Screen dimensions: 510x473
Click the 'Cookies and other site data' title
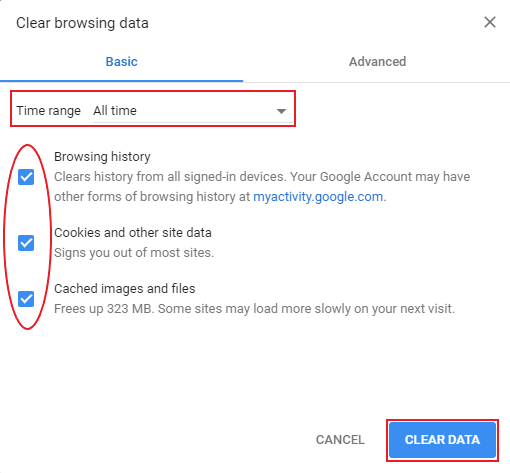(x=133, y=233)
